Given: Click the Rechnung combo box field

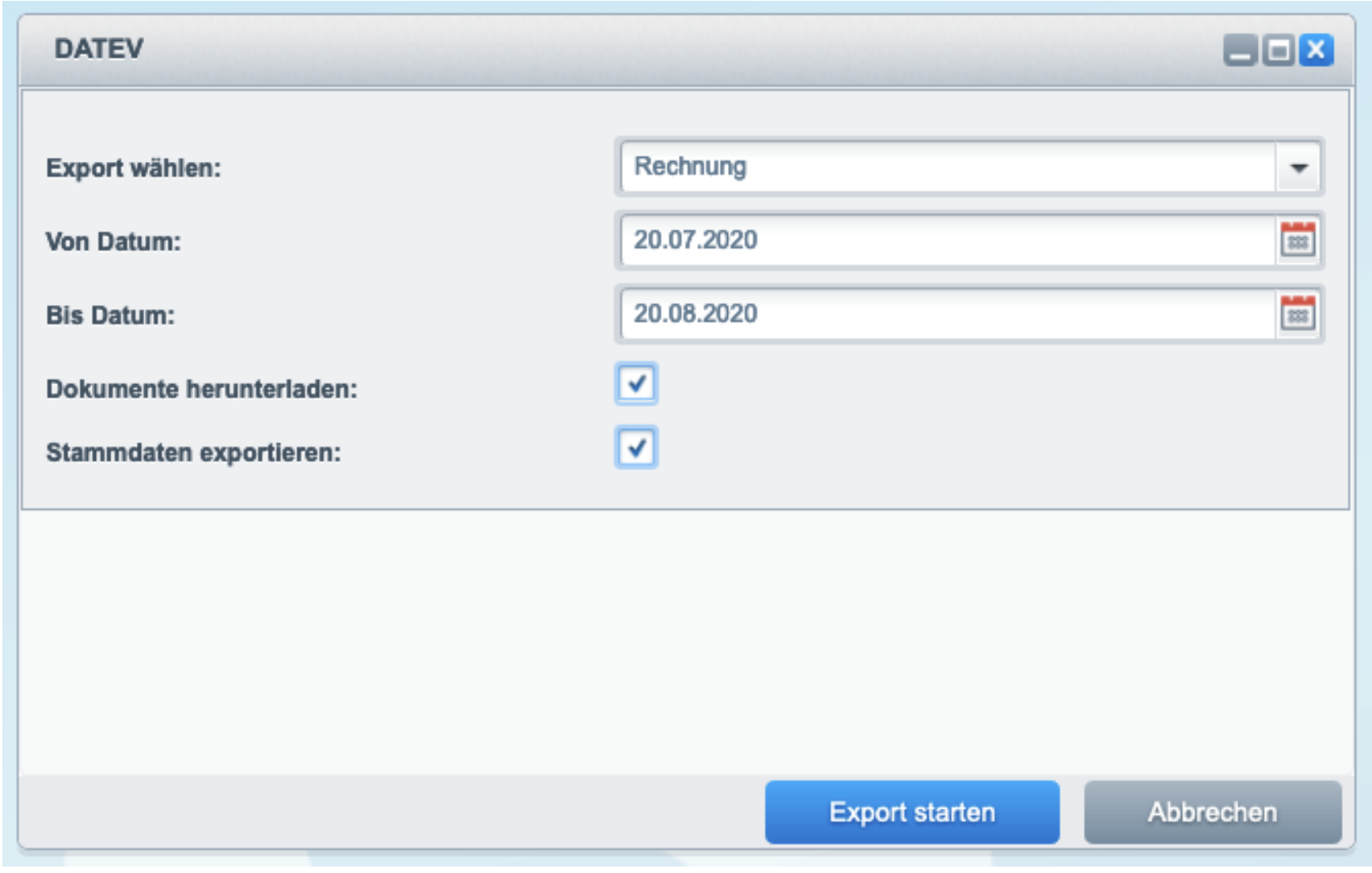Looking at the screenshot, I should pos(947,168).
